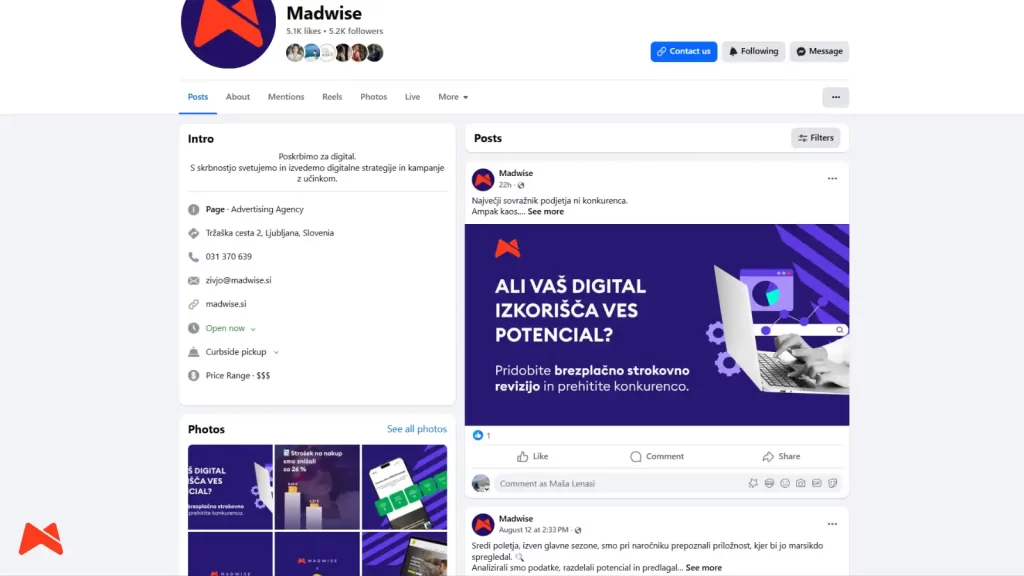Insert a GIF in comment
This screenshot has width=1024, height=576.
click(816, 483)
